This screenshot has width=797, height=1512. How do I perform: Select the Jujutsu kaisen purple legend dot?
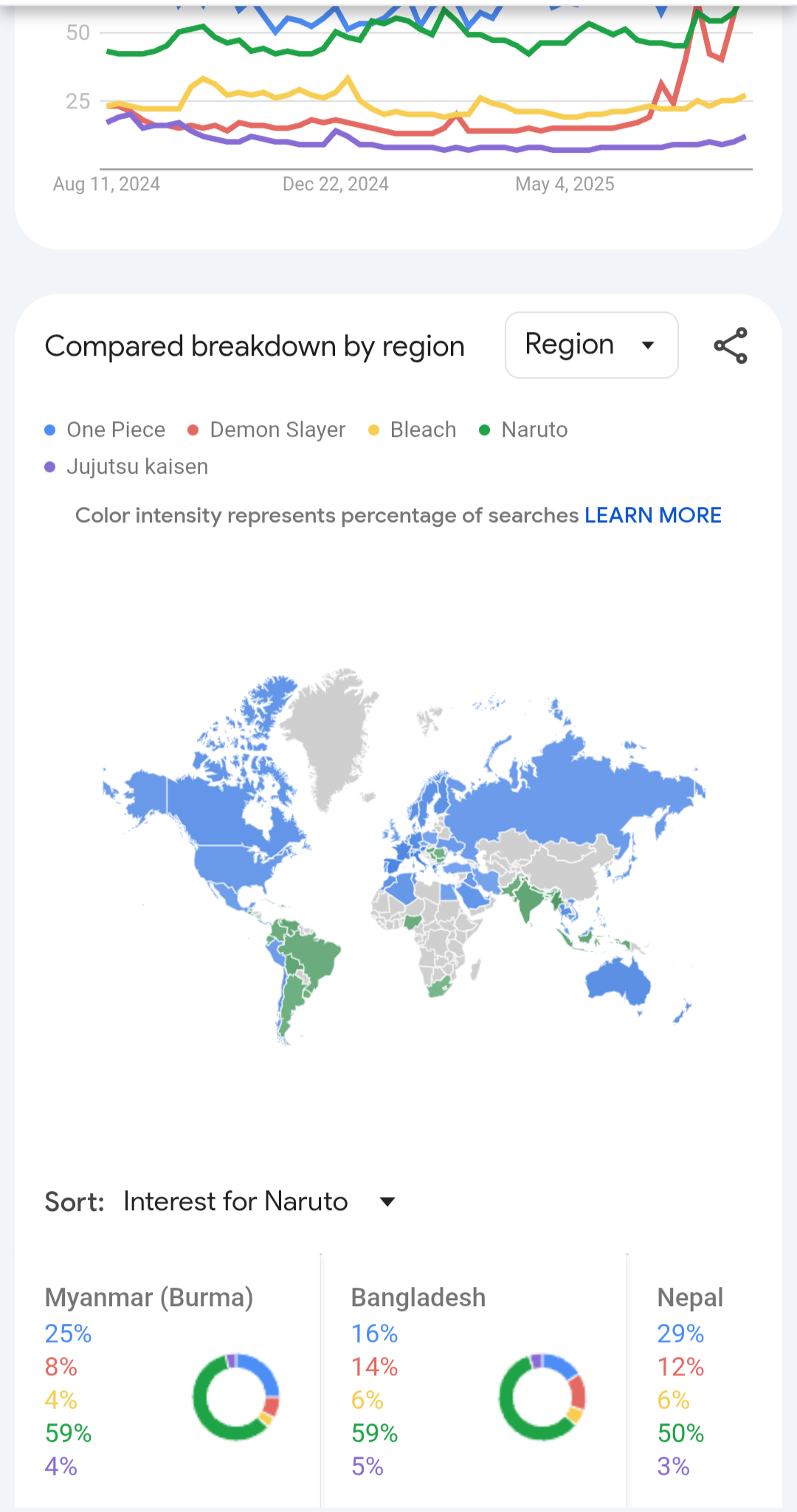tap(50, 467)
